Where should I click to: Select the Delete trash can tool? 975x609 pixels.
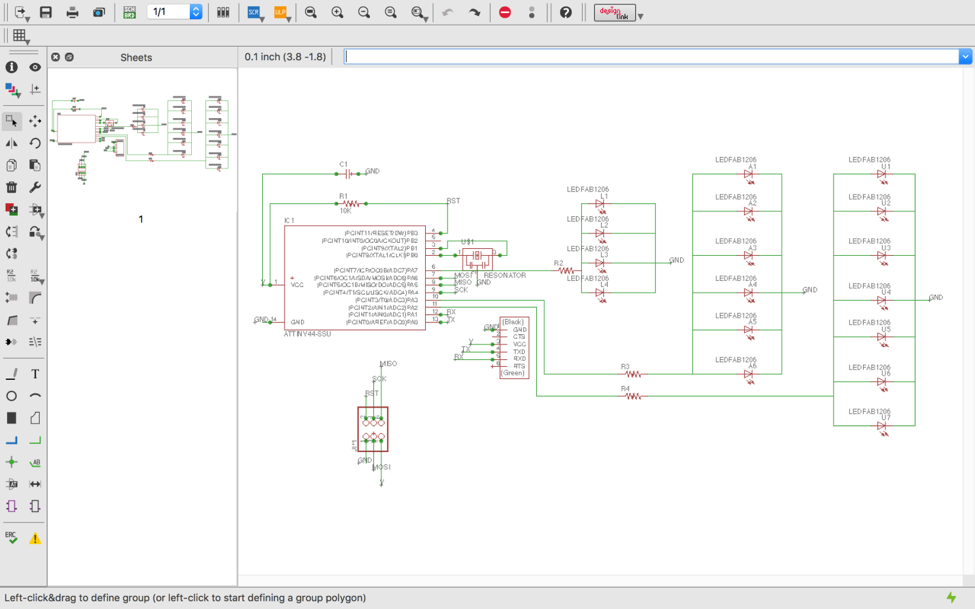pyautogui.click(x=12, y=187)
